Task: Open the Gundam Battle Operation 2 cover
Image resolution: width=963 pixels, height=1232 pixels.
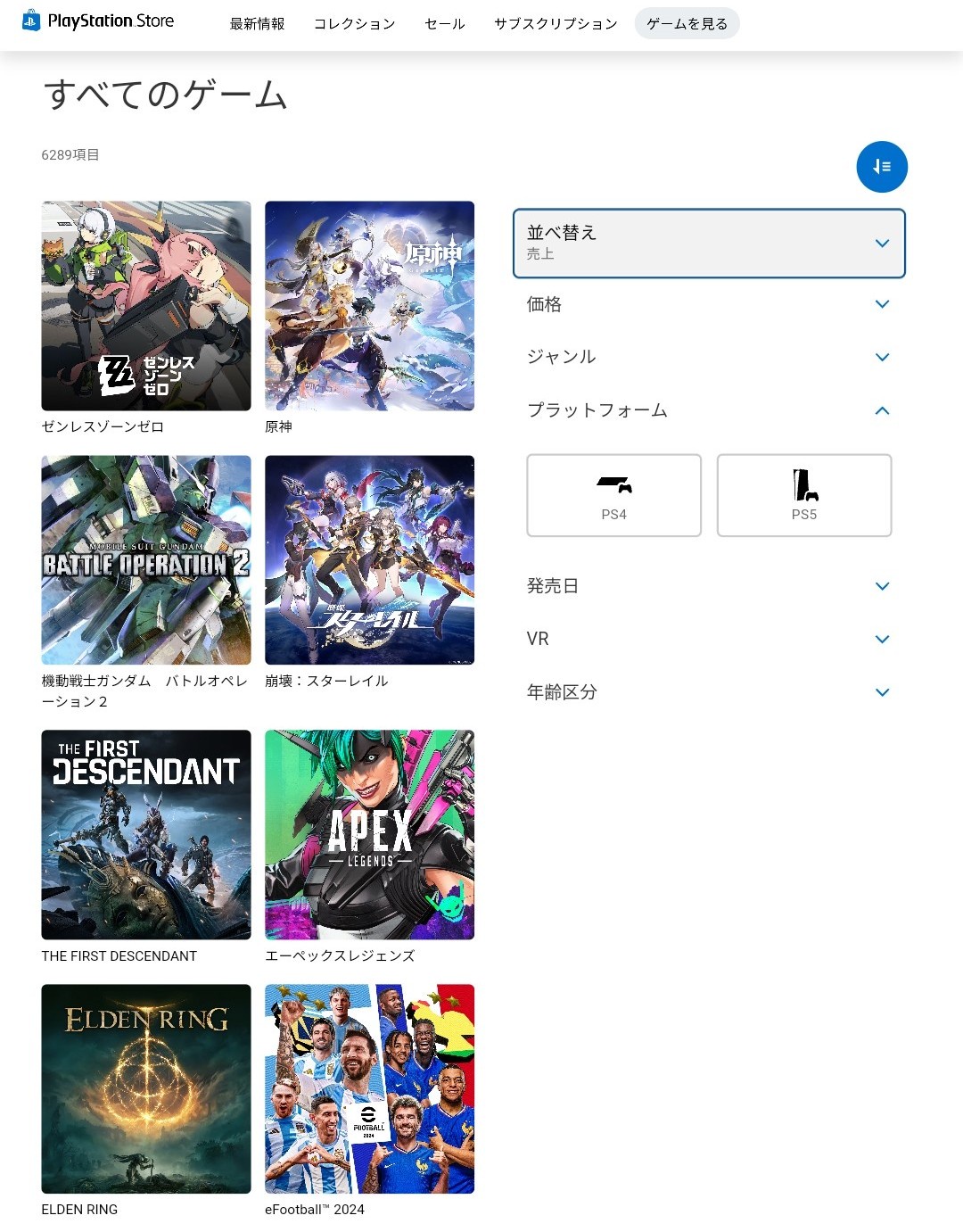Action: [146, 560]
